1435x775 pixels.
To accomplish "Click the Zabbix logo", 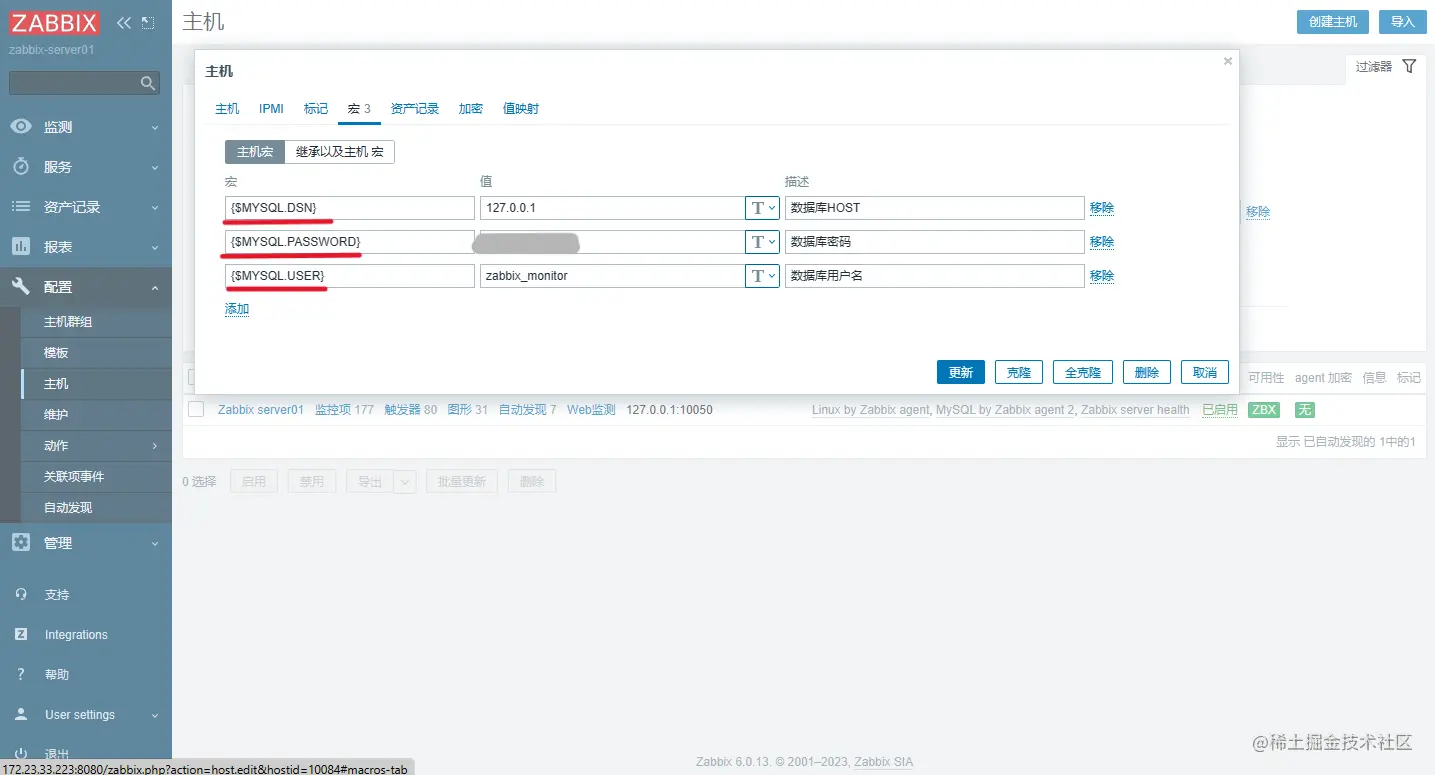I will pyautogui.click(x=55, y=23).
